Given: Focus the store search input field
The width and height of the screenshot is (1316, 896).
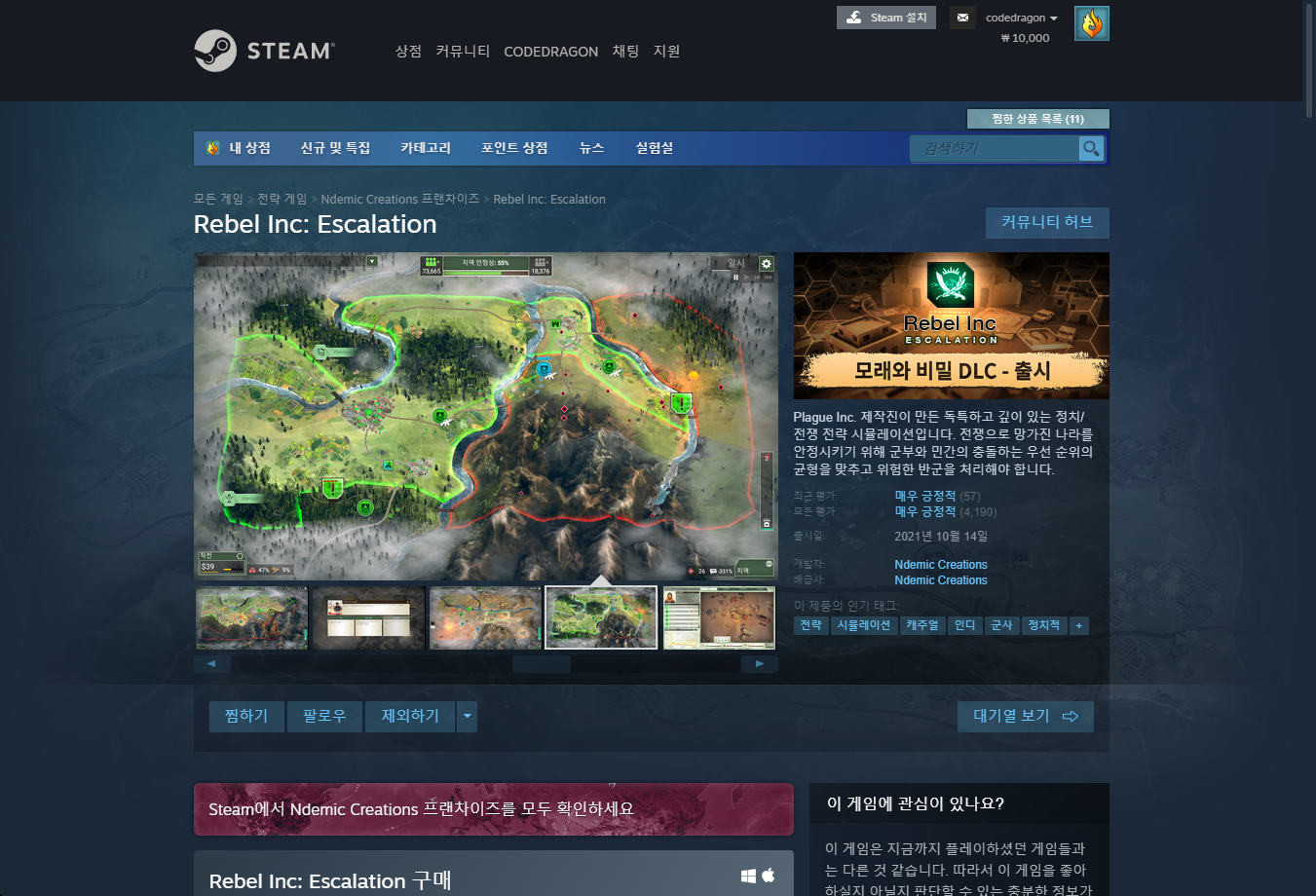Looking at the screenshot, I should click(x=995, y=148).
